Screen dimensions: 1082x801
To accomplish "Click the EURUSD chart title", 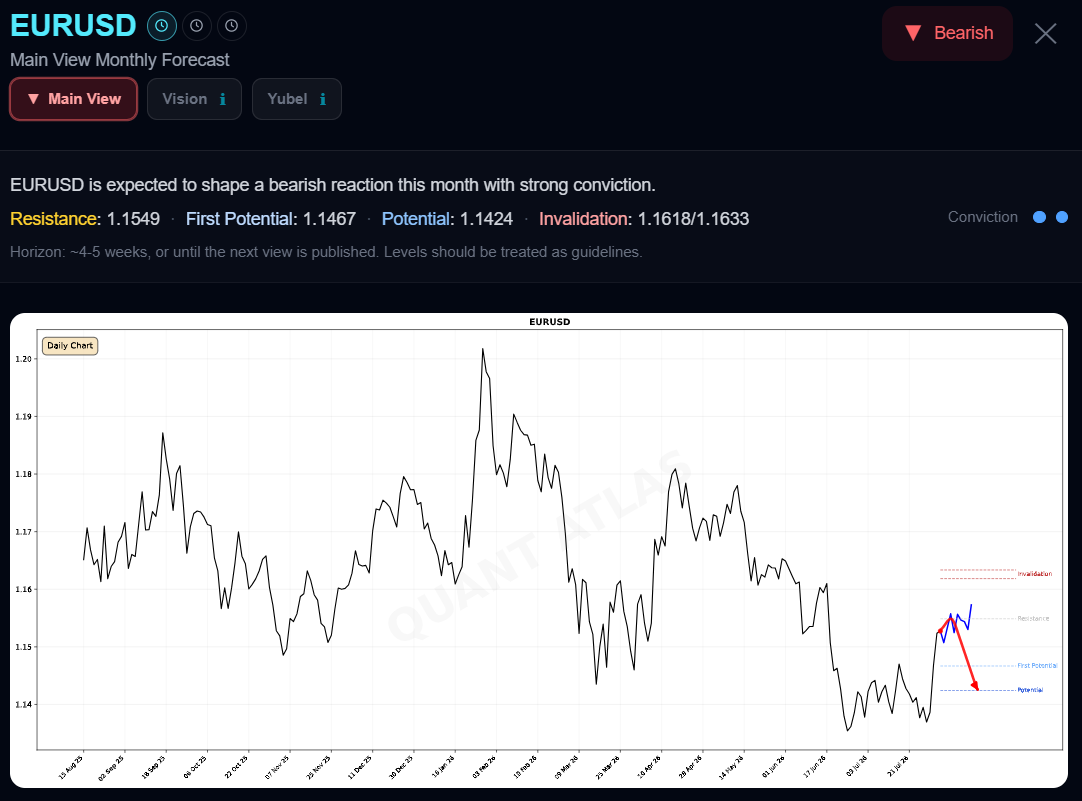I will [x=549, y=322].
